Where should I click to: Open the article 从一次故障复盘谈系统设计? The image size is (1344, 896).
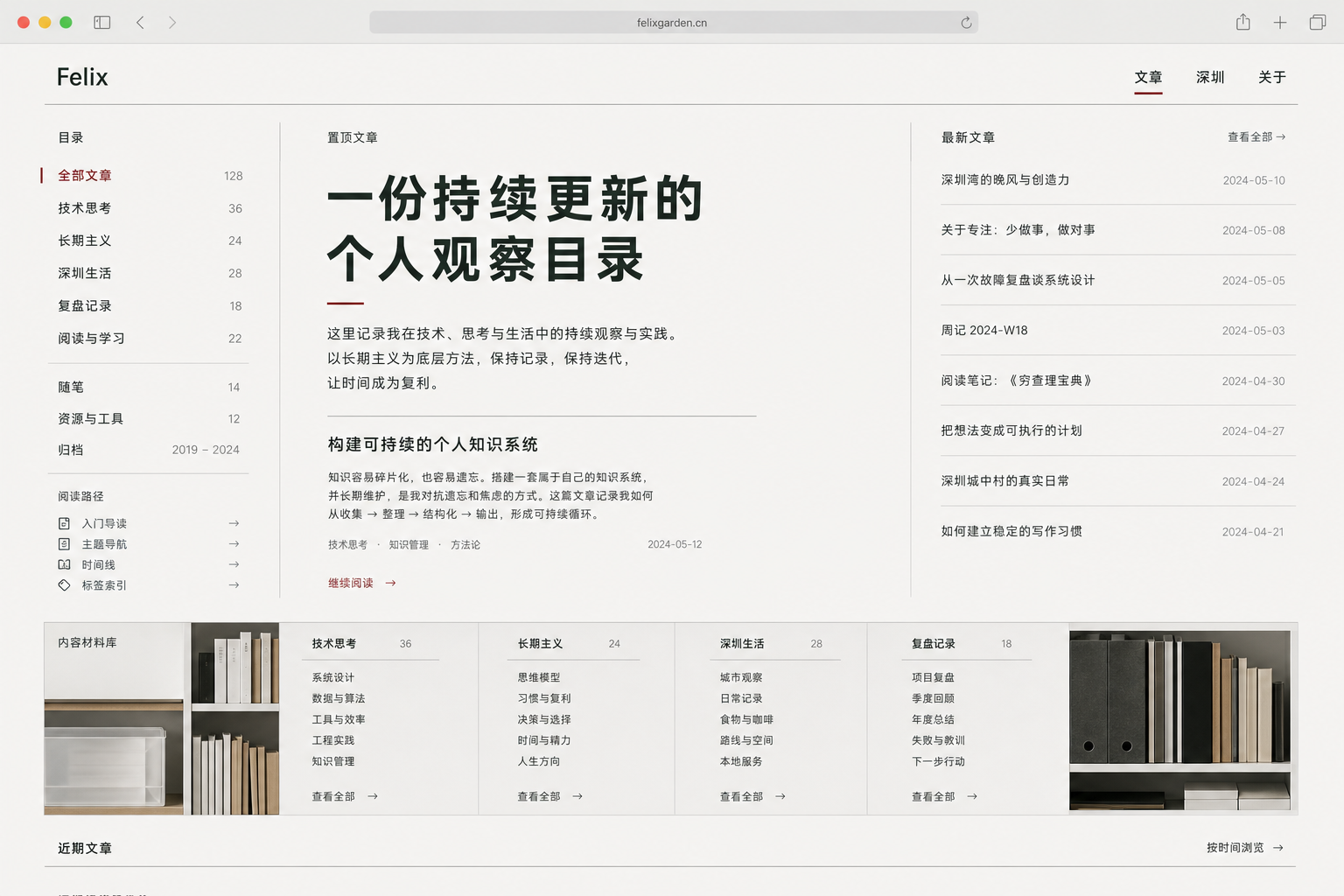click(x=1018, y=280)
